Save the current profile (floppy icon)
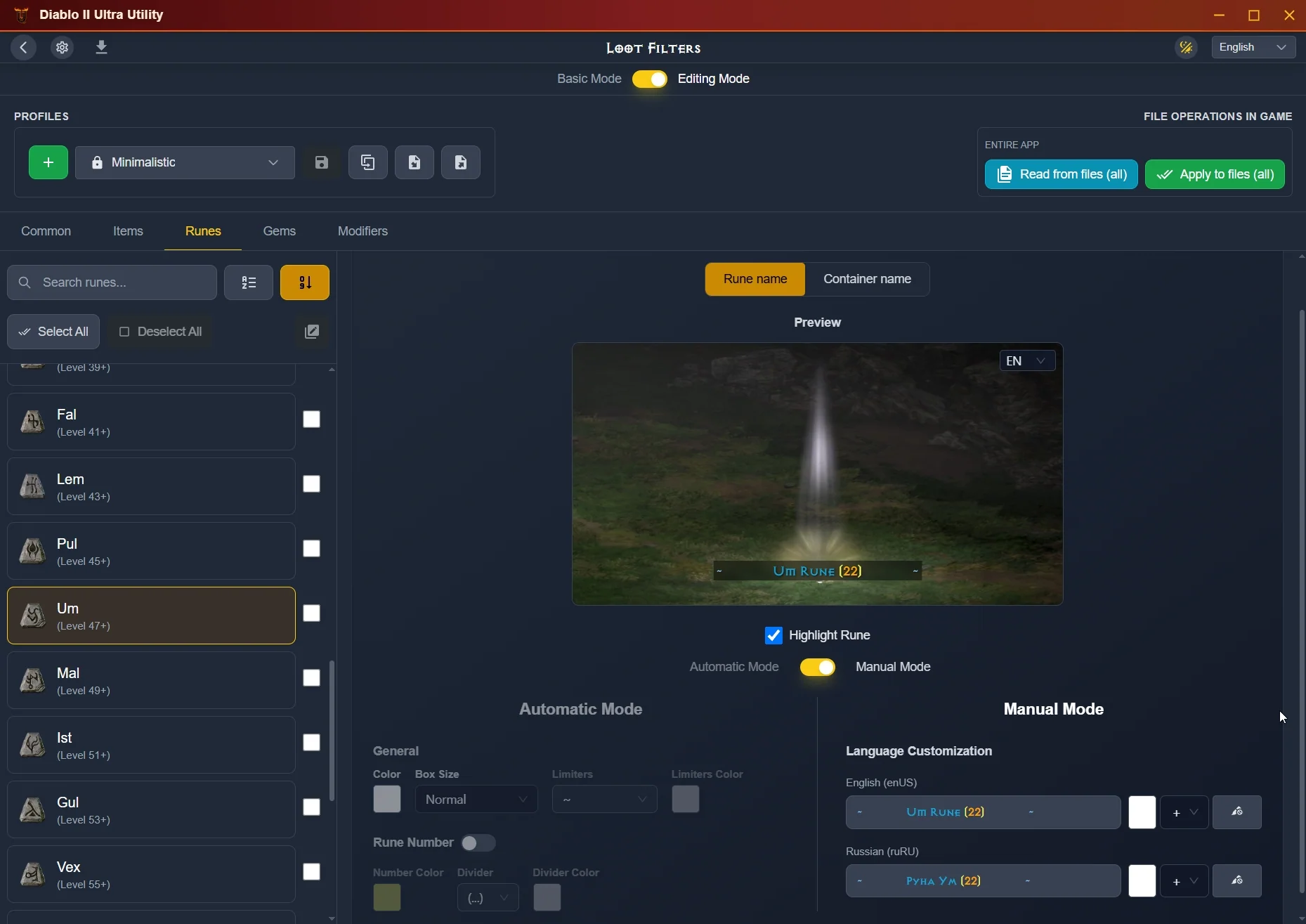 pyautogui.click(x=322, y=162)
